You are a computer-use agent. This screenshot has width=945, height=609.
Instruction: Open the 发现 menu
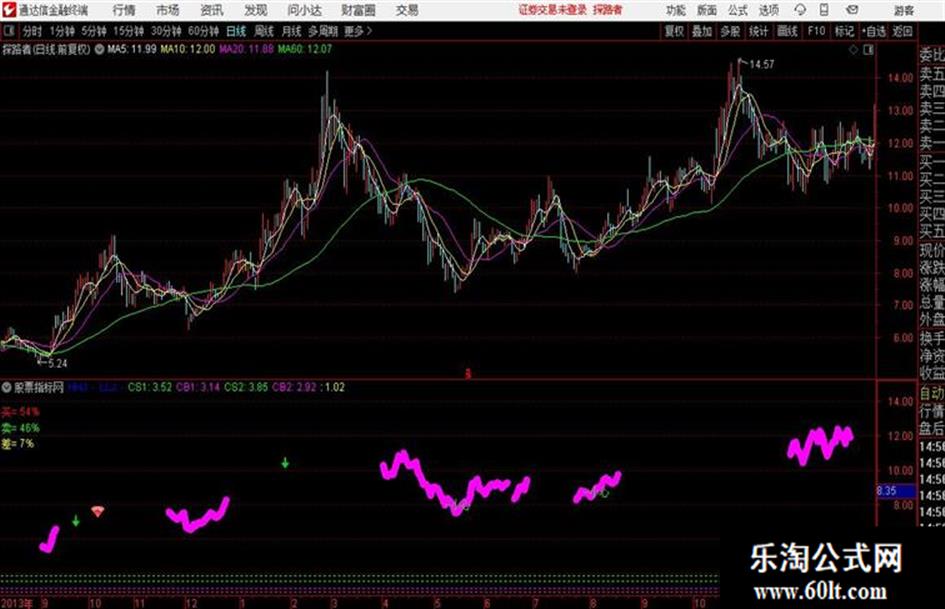click(x=256, y=10)
